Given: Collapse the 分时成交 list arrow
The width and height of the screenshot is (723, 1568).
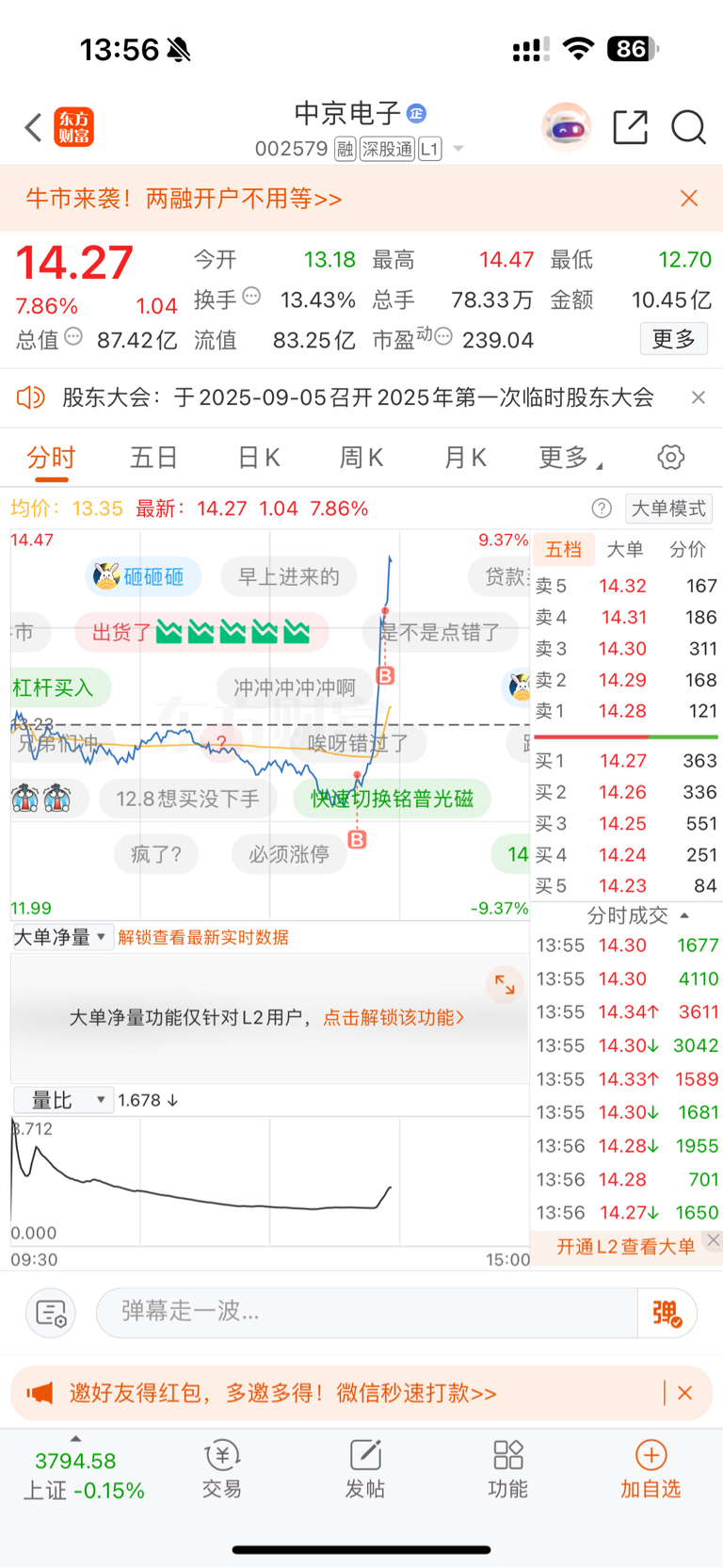Looking at the screenshot, I should click(683, 915).
